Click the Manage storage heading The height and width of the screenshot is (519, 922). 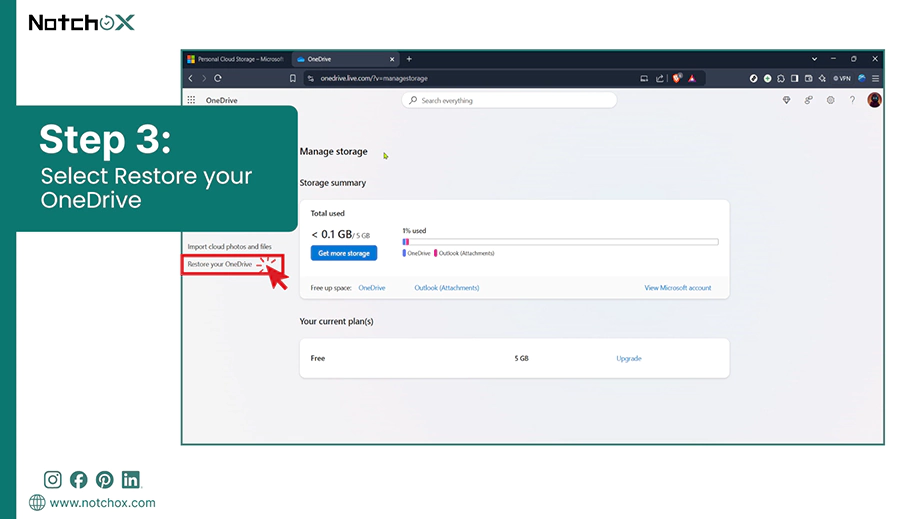[333, 152]
